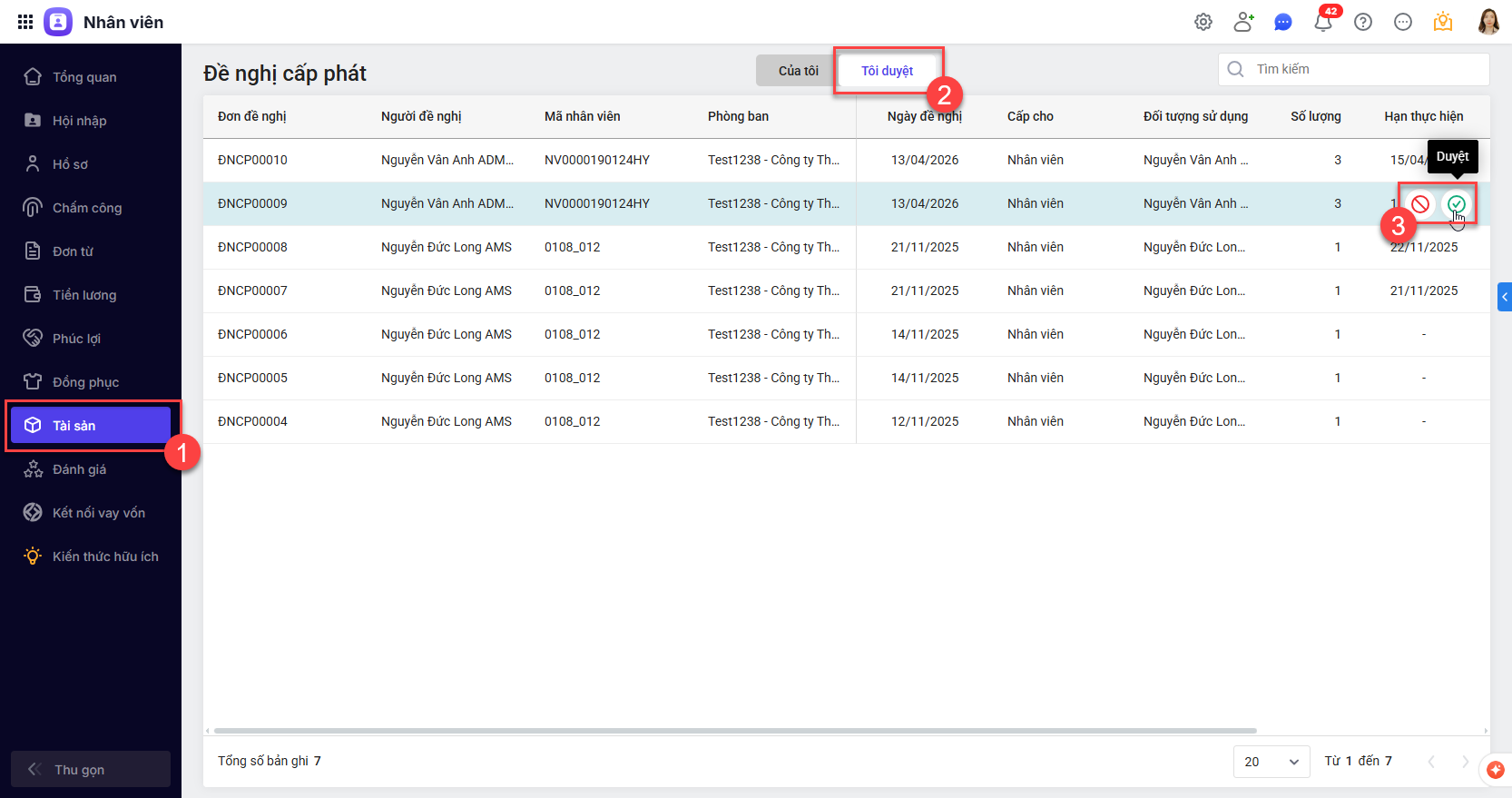Image resolution: width=1512 pixels, height=798 pixels.
Task: Collapse the sidebar with Thu gọn
Action: (x=90, y=769)
